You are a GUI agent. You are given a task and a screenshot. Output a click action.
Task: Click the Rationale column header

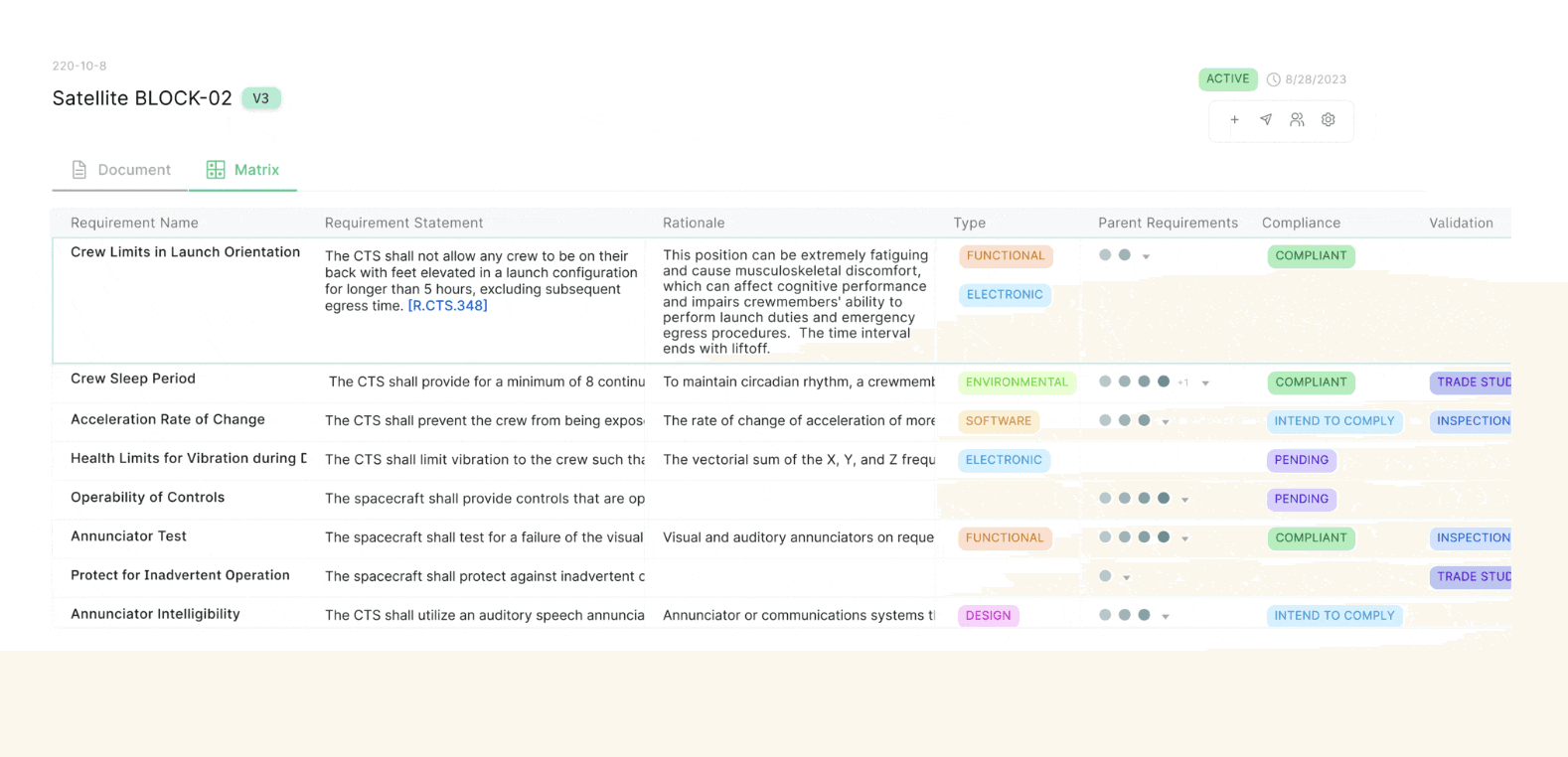(694, 223)
